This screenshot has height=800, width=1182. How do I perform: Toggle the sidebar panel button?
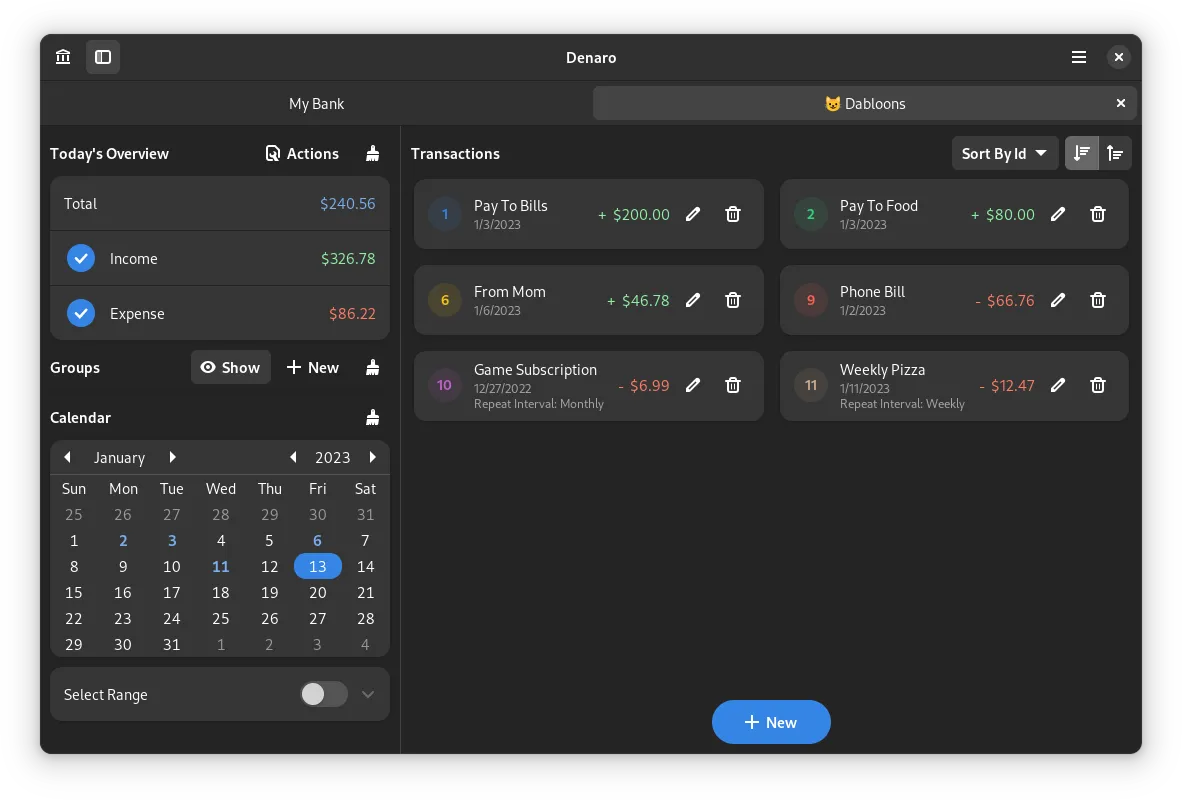(103, 57)
